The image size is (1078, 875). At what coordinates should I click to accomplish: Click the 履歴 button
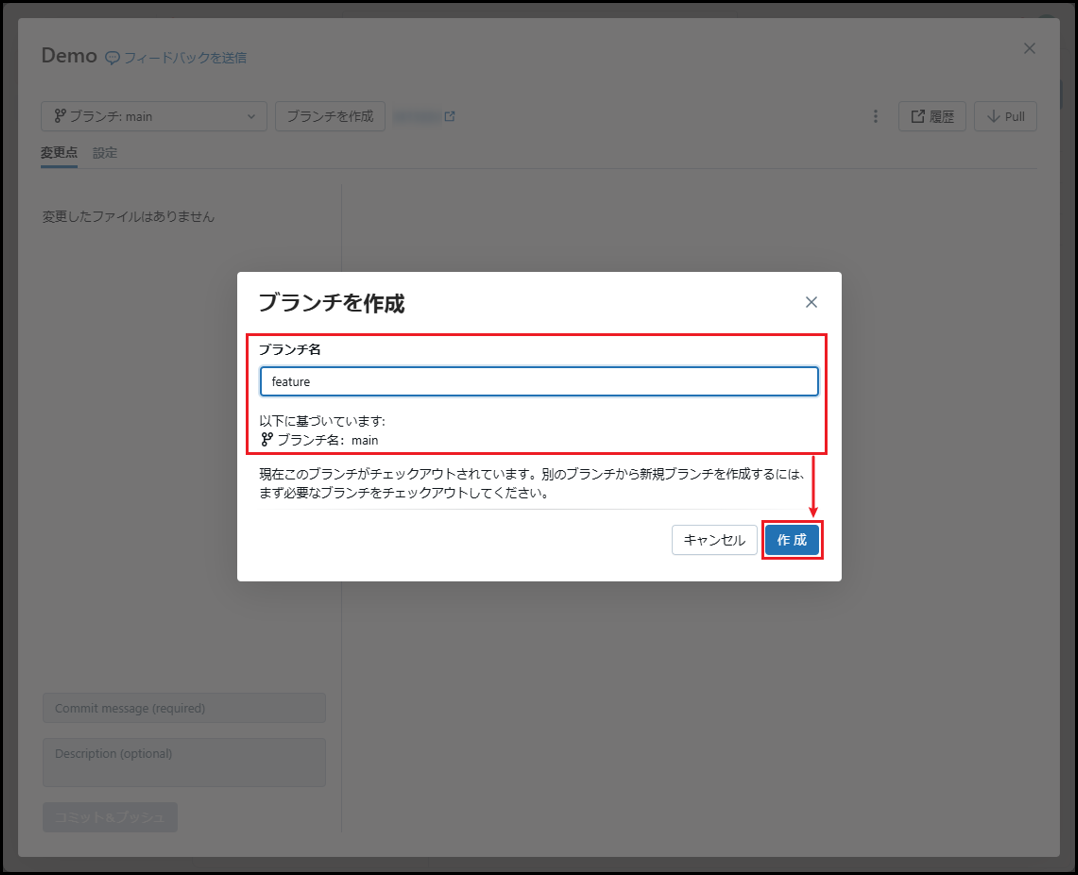coord(932,116)
